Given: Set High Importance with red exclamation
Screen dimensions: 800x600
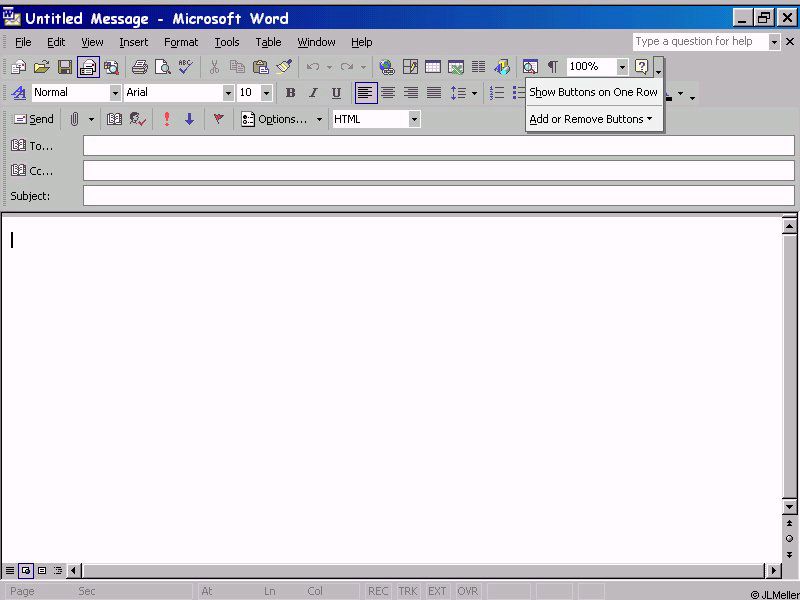Looking at the screenshot, I should click(166, 119).
